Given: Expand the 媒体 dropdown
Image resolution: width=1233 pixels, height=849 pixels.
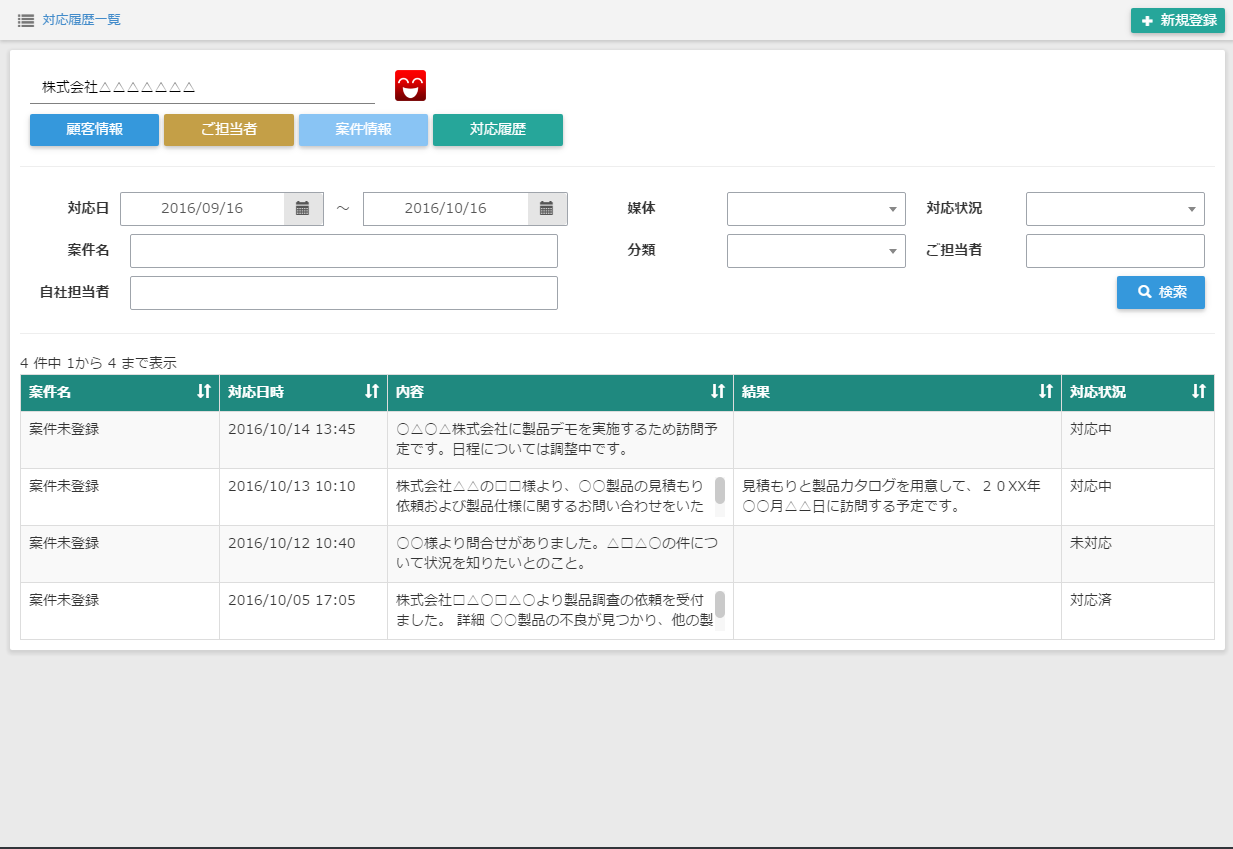Looking at the screenshot, I should click(816, 209).
